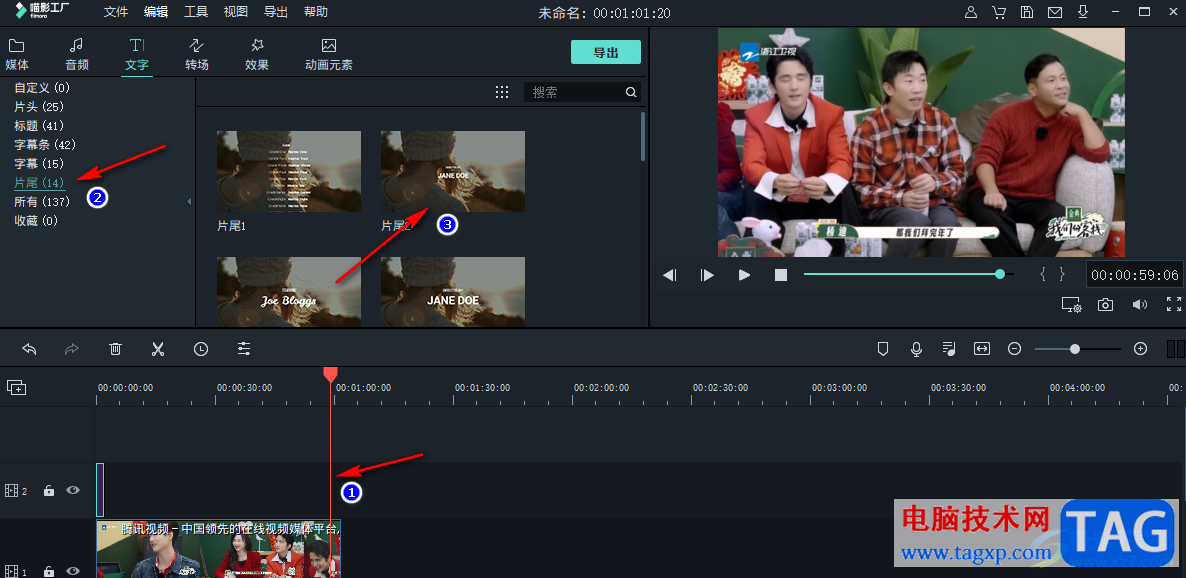Open the 转场 transitions tab
Screen dimensions: 1186x578
click(197, 54)
